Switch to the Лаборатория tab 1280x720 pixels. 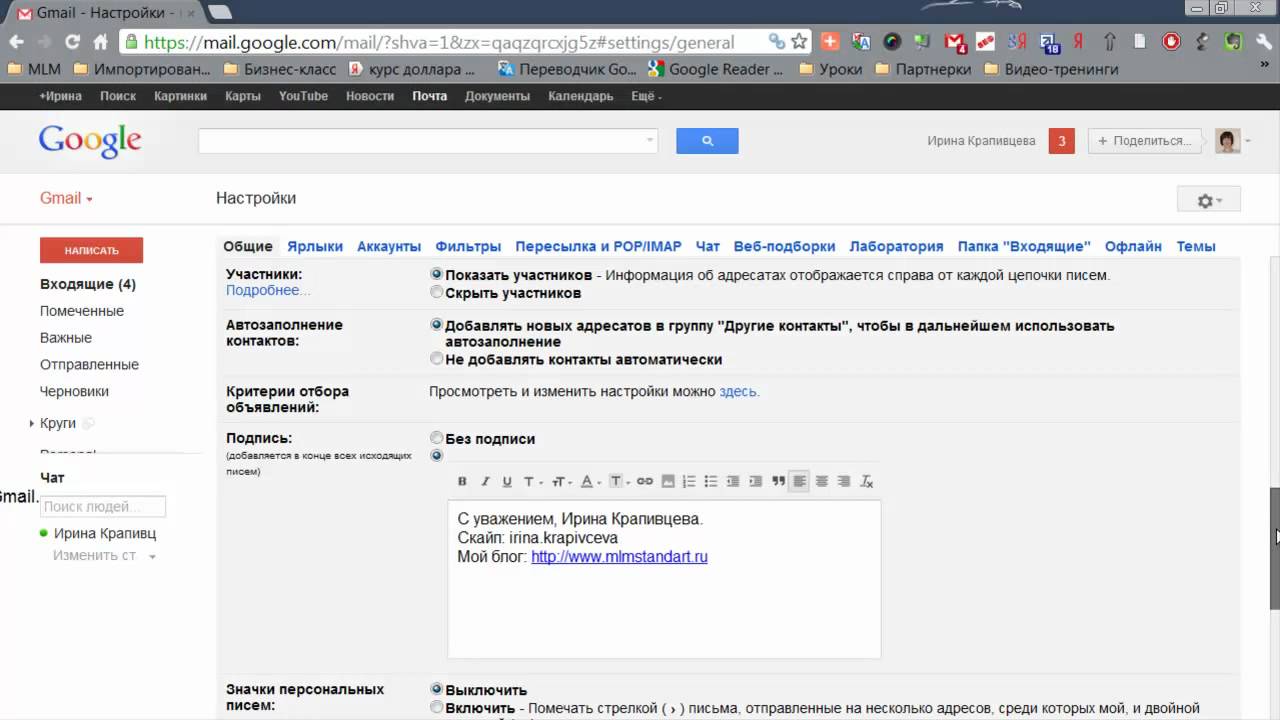[896, 246]
